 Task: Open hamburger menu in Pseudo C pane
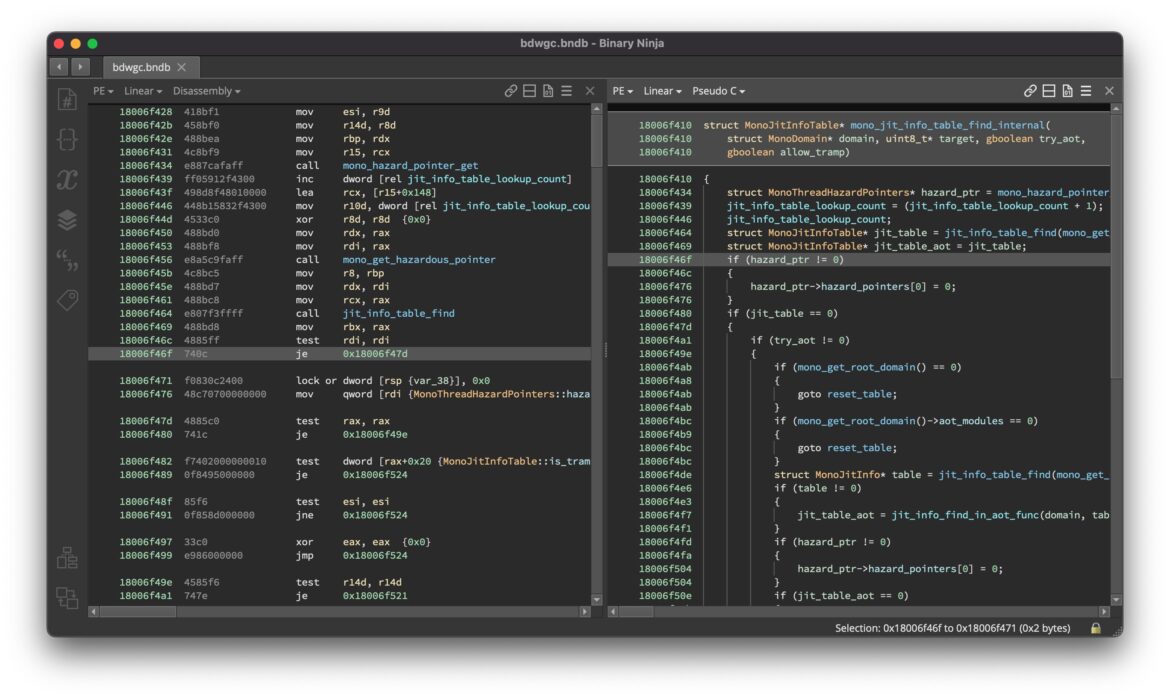1085,91
